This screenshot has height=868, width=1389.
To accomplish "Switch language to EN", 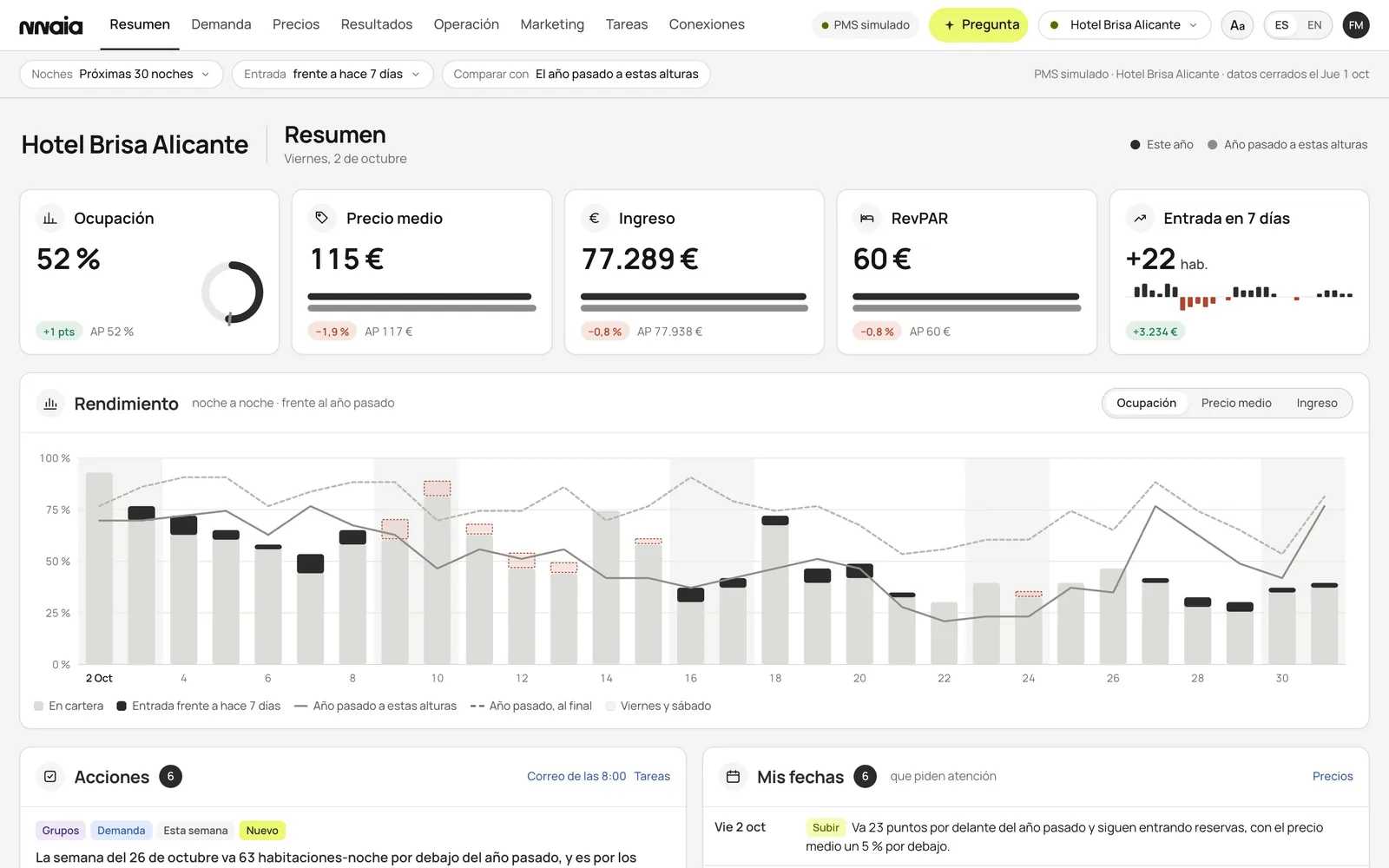I will [1314, 25].
